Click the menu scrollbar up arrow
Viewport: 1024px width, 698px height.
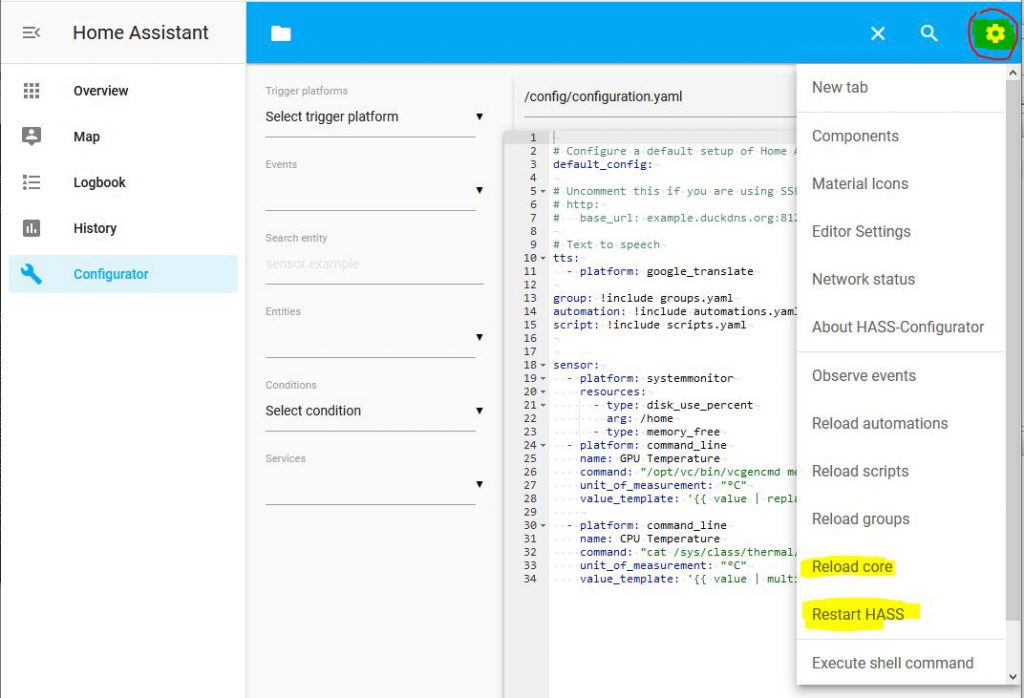tap(1013, 72)
